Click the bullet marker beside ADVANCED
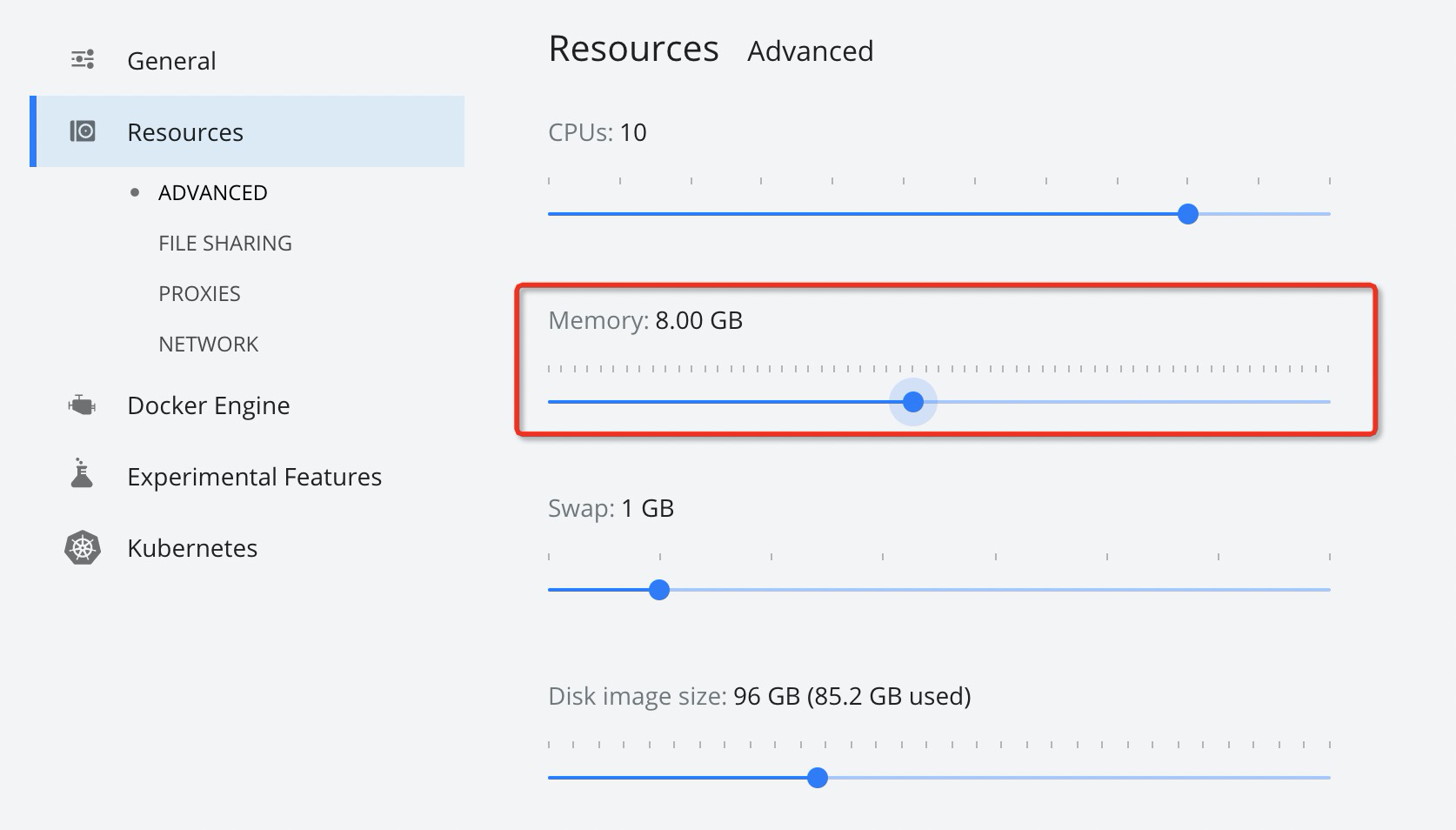Screen dimensions: 1456x830 [x=135, y=193]
